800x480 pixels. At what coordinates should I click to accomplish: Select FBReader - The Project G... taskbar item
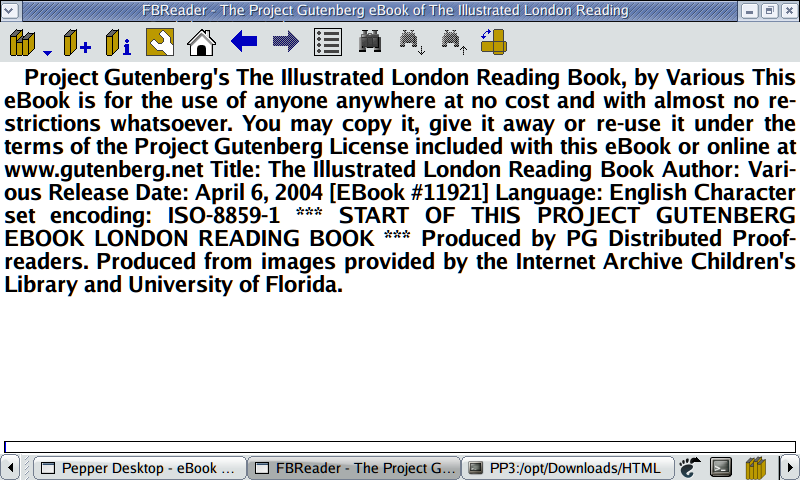pos(354,468)
